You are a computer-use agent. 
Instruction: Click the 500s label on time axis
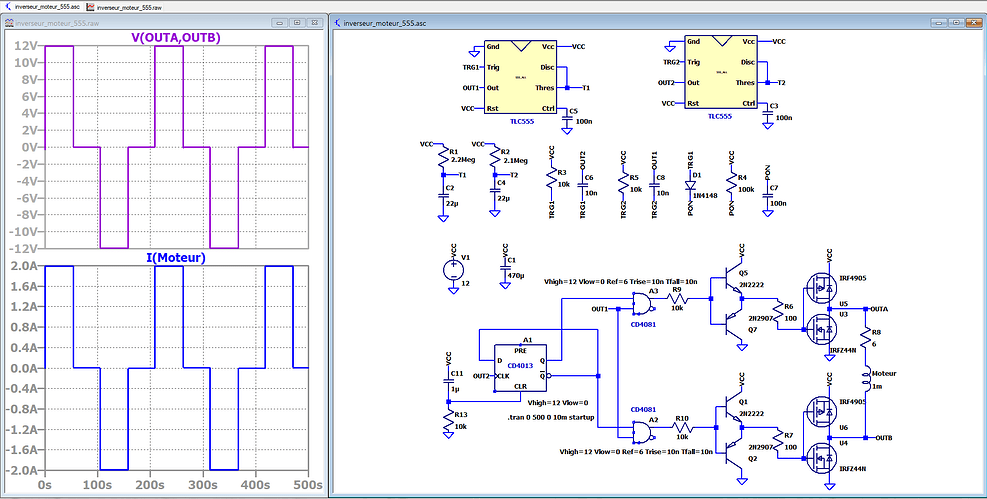coord(308,486)
